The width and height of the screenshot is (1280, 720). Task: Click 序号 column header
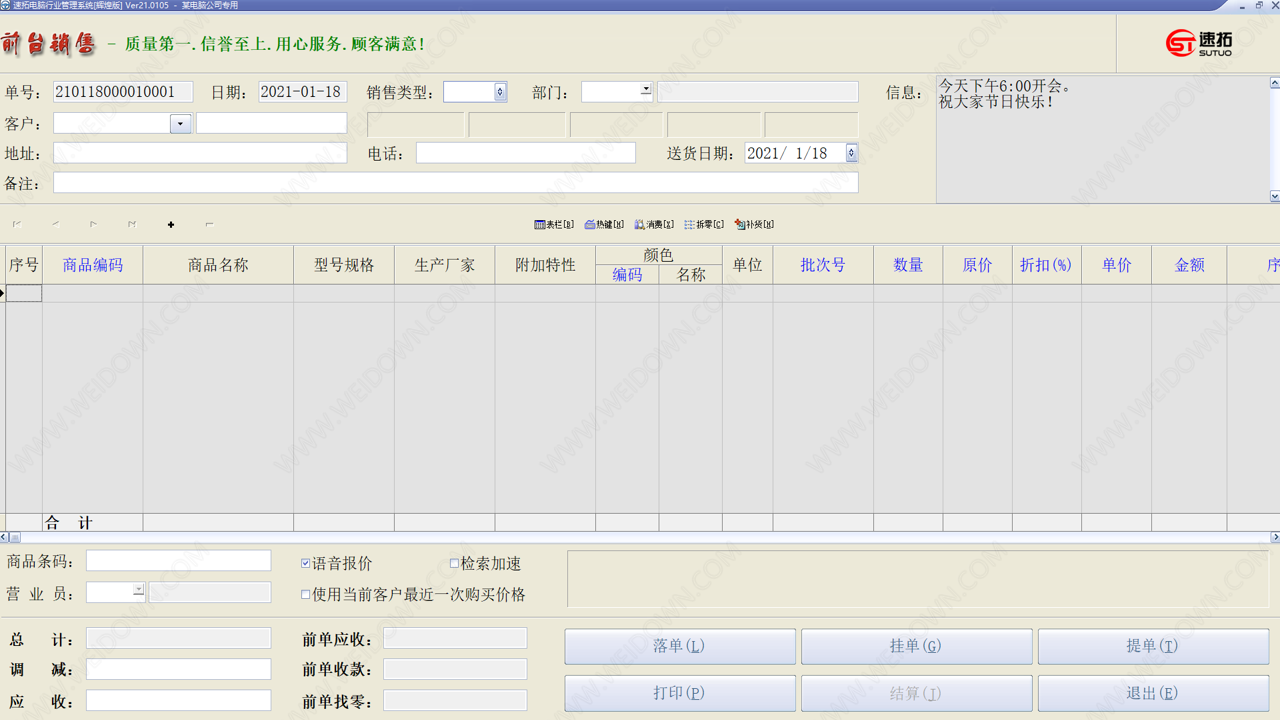[24, 265]
